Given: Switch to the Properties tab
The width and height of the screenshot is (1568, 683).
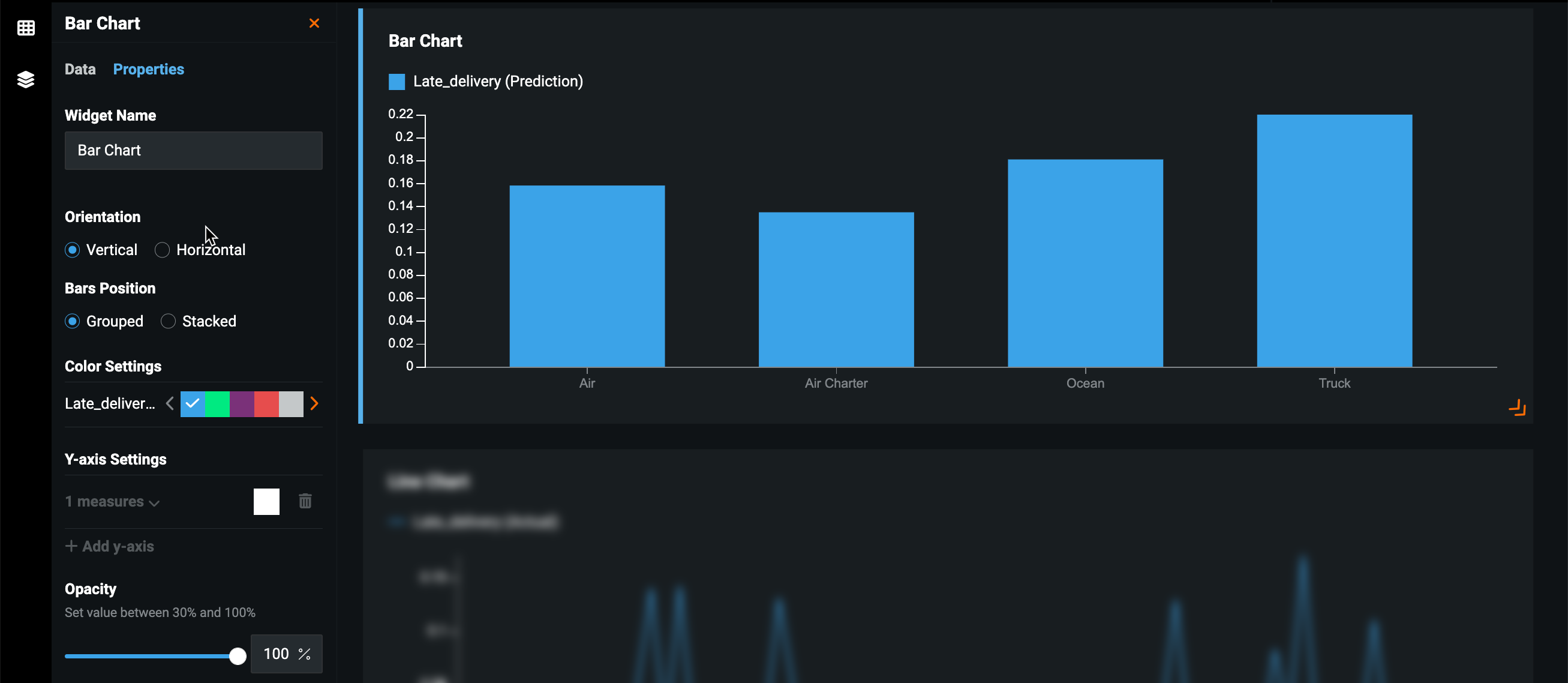Looking at the screenshot, I should click(149, 69).
